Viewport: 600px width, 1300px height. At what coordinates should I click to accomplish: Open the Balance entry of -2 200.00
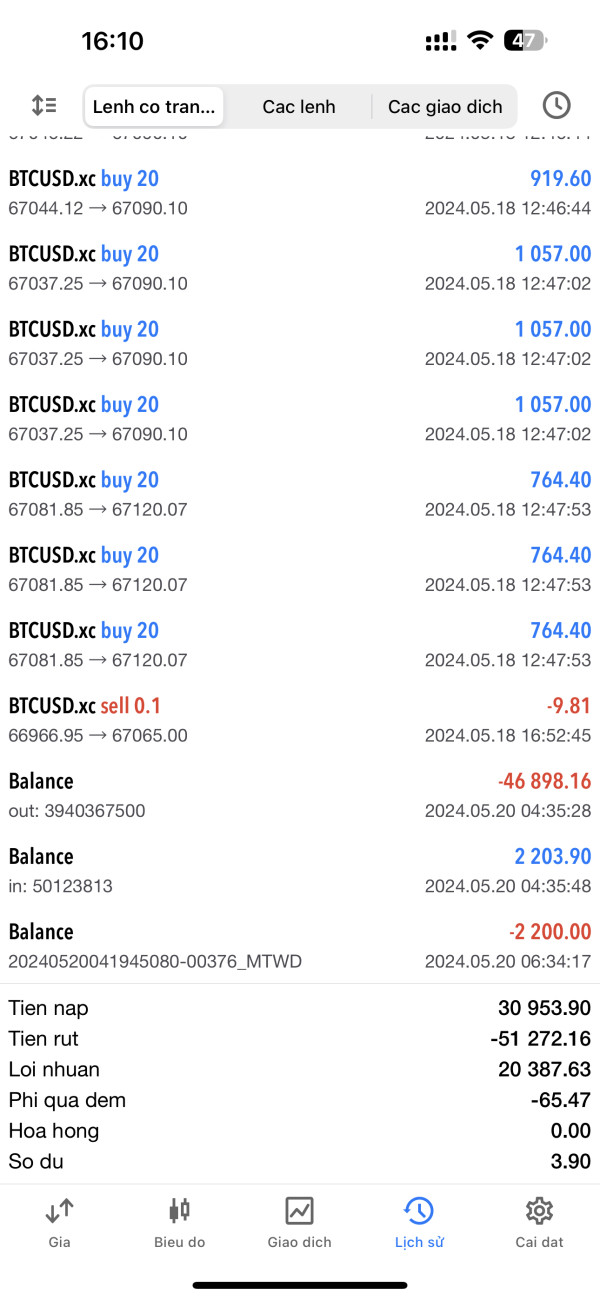[300, 945]
